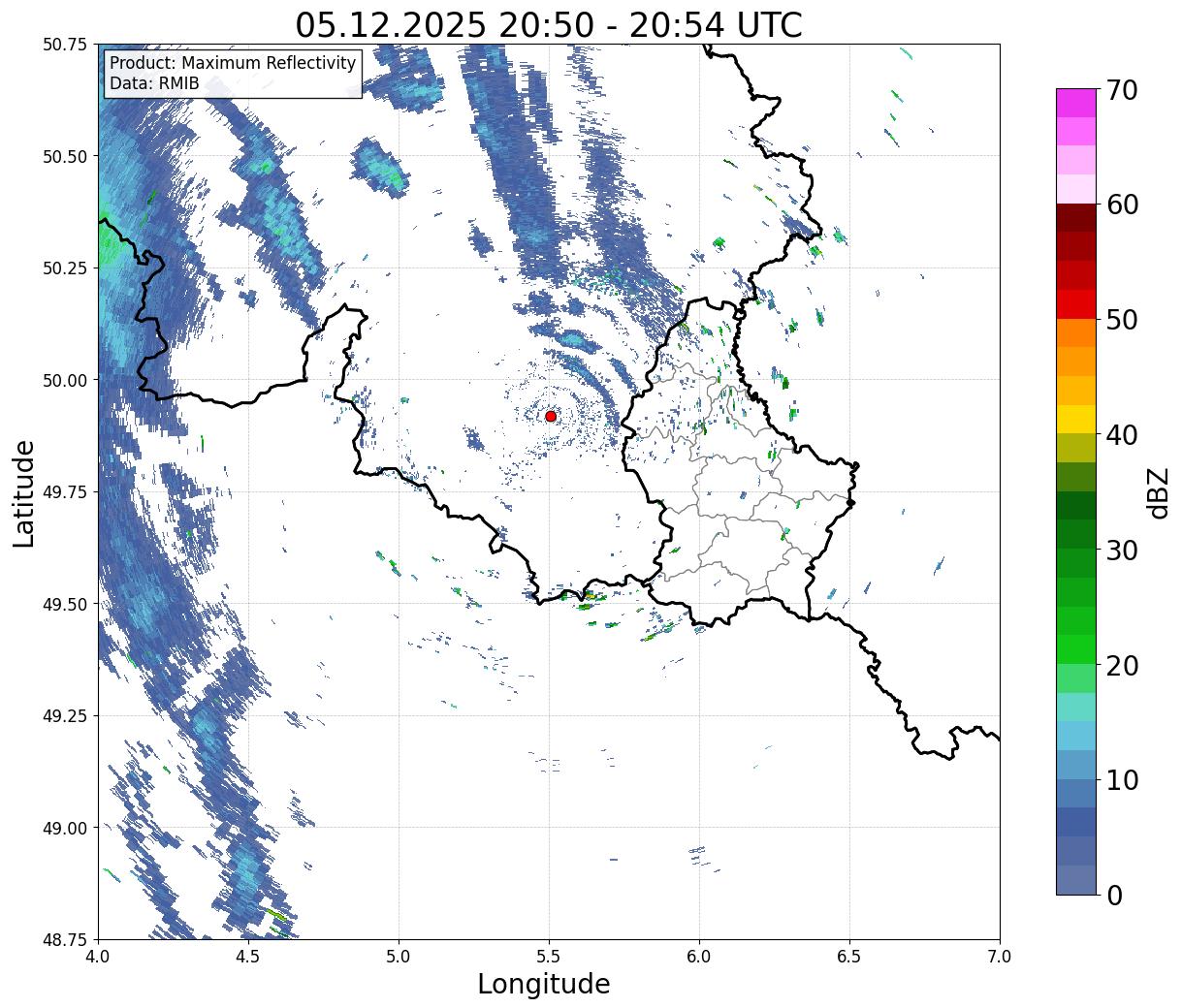Image resolution: width=1182 pixels, height=1008 pixels.
Task: Click the latitude tick label 50.75
Action: pyautogui.click(x=67, y=45)
